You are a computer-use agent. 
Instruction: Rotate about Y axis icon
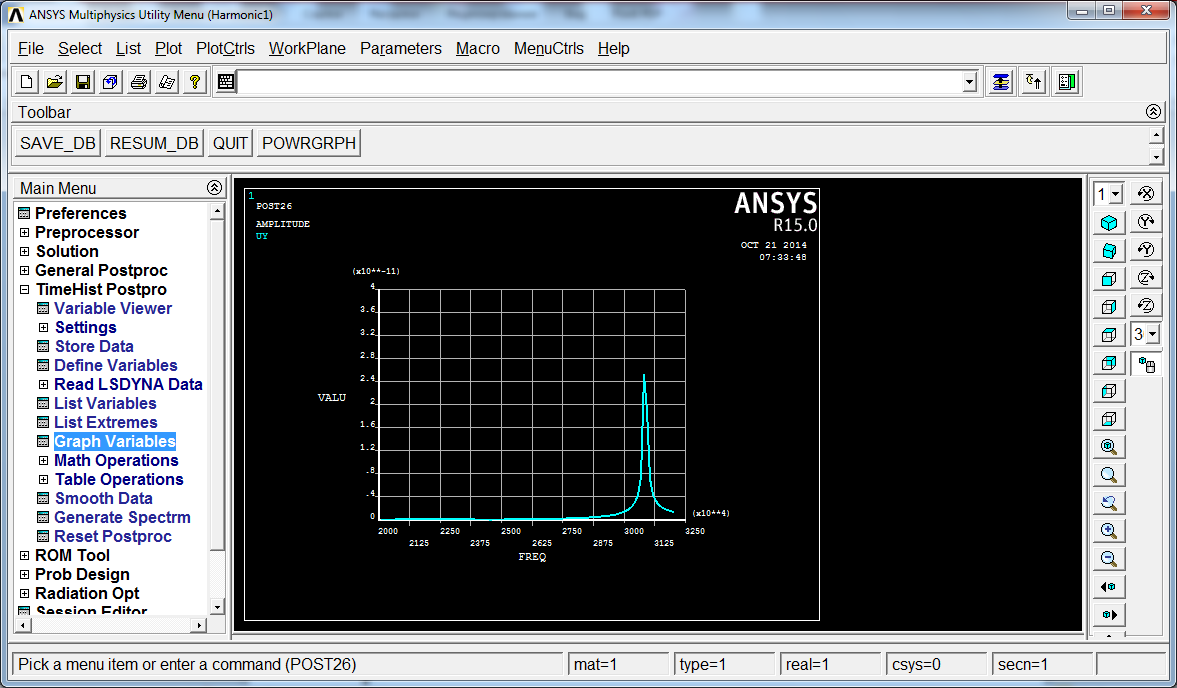1146,222
